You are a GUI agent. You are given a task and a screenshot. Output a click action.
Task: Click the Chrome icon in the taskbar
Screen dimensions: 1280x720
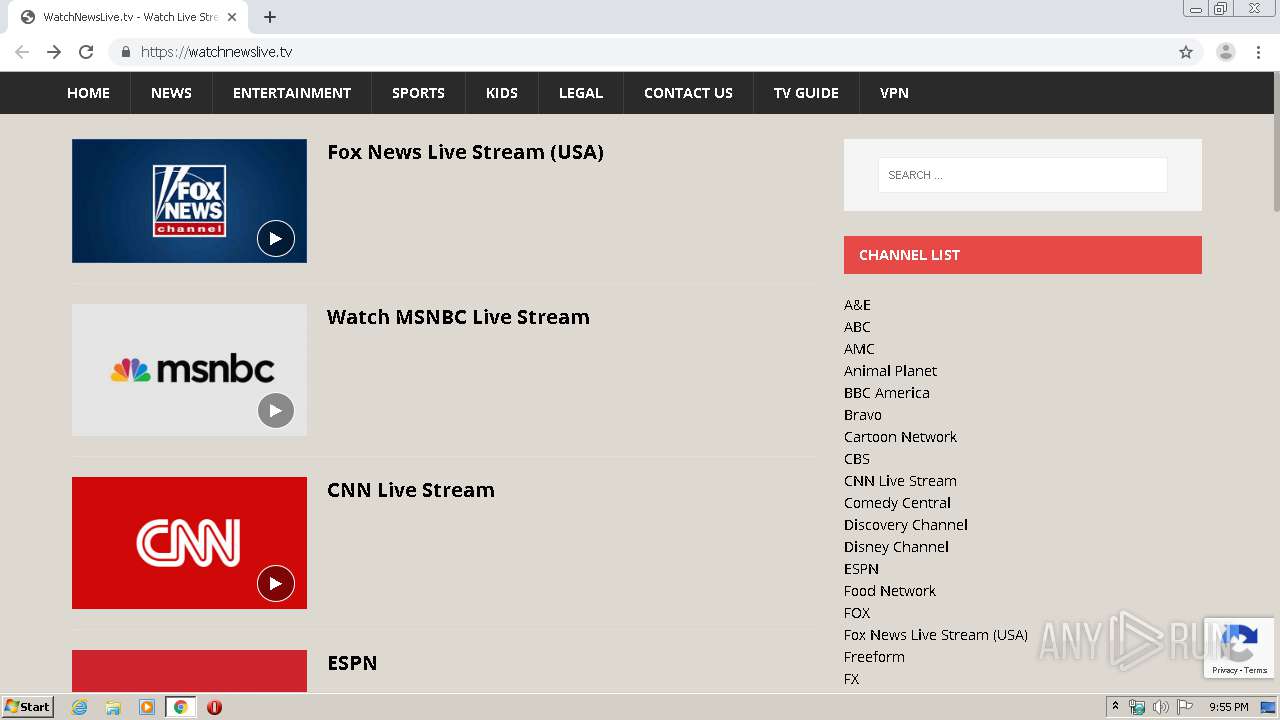(180, 707)
